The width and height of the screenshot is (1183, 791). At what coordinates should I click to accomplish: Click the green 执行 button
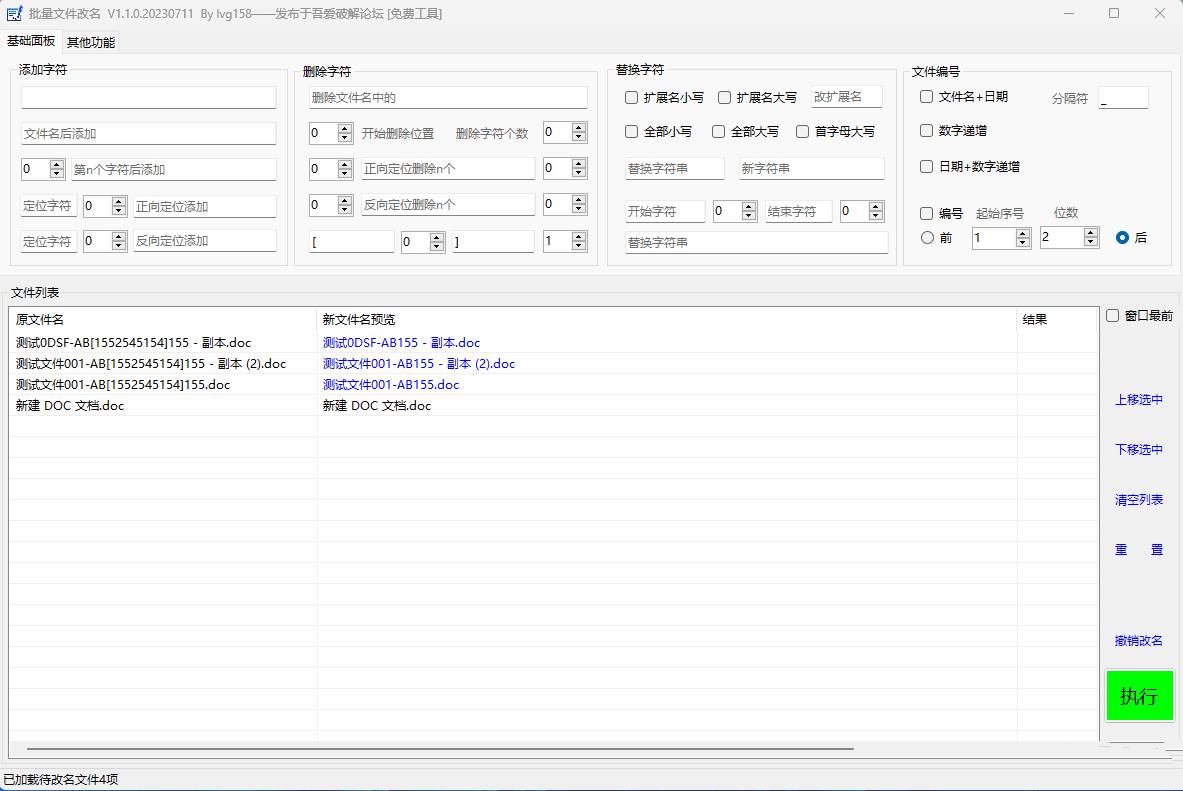[x=1139, y=697]
